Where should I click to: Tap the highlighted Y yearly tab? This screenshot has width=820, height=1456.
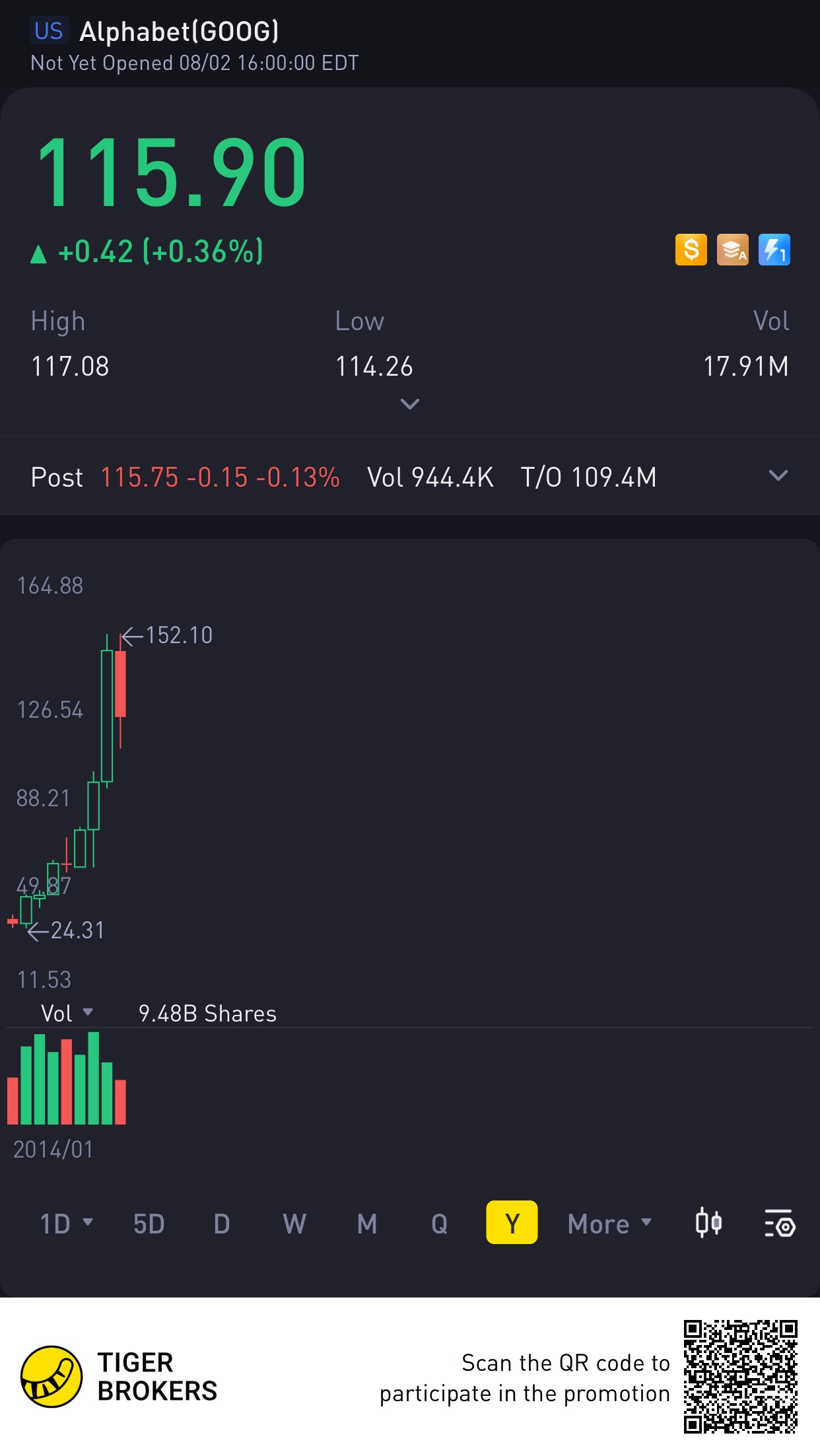tap(512, 1223)
